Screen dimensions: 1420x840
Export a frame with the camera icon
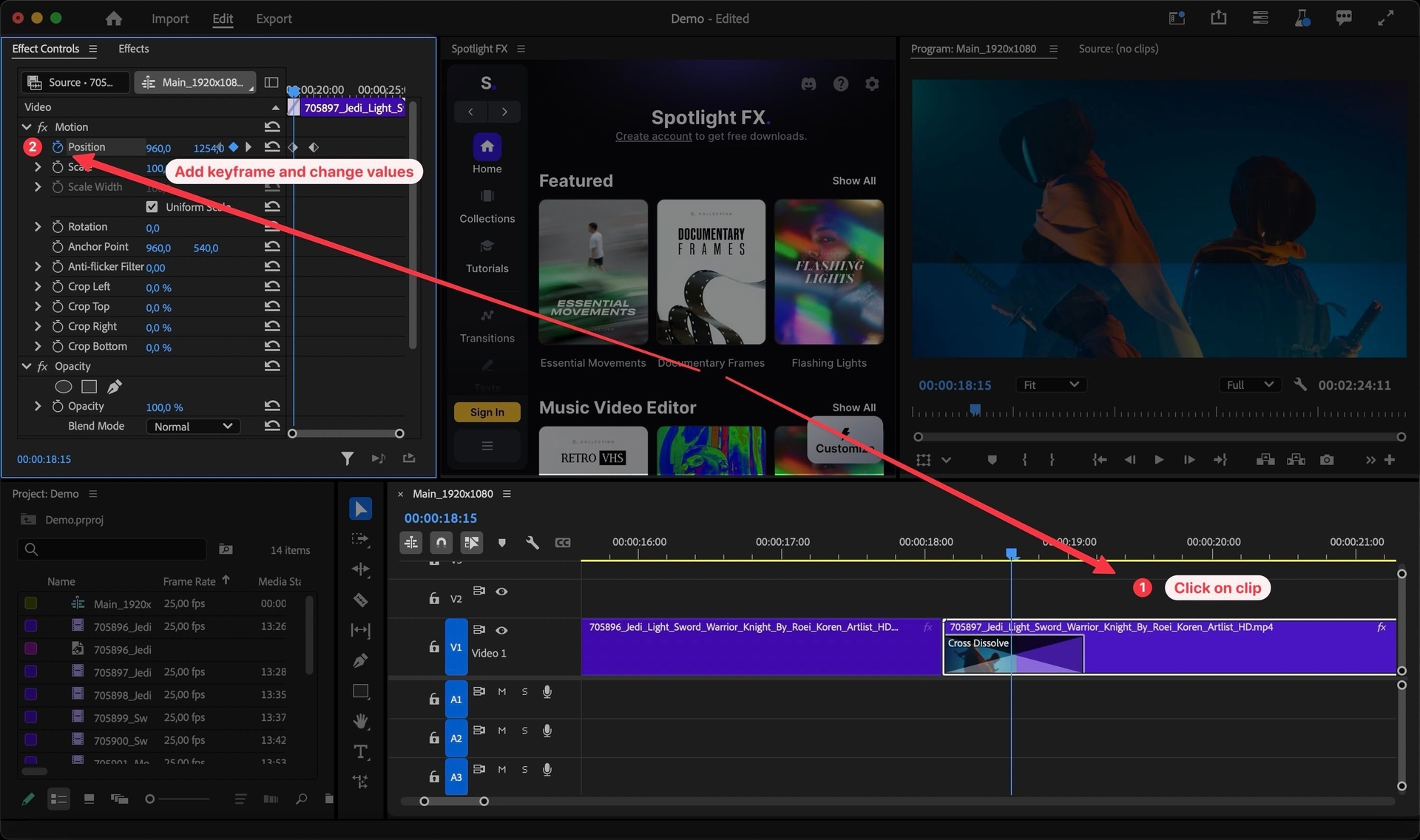[x=1327, y=459]
